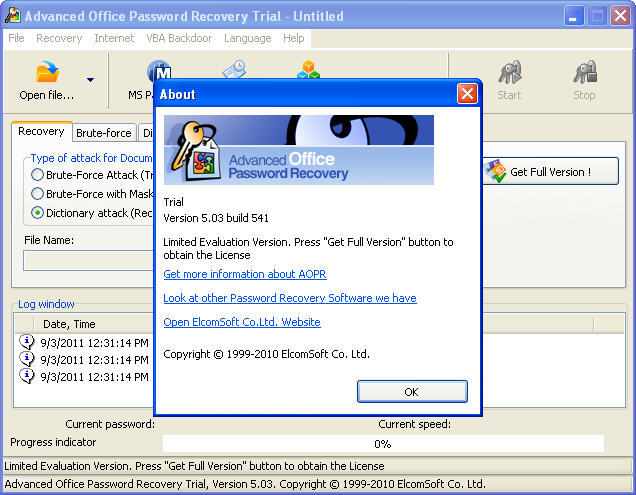Screen dimensions: 636x495
Task: Click the info icon on first log row
Action: click(27, 342)
